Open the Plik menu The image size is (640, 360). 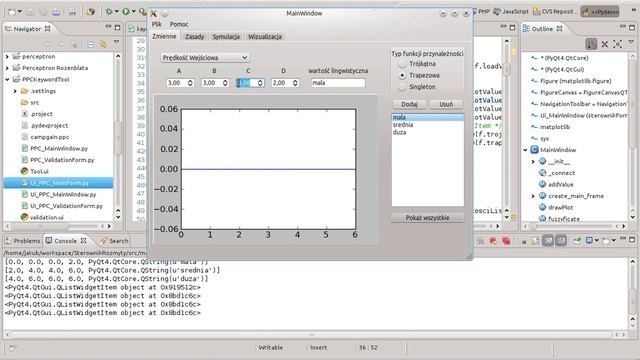point(156,24)
